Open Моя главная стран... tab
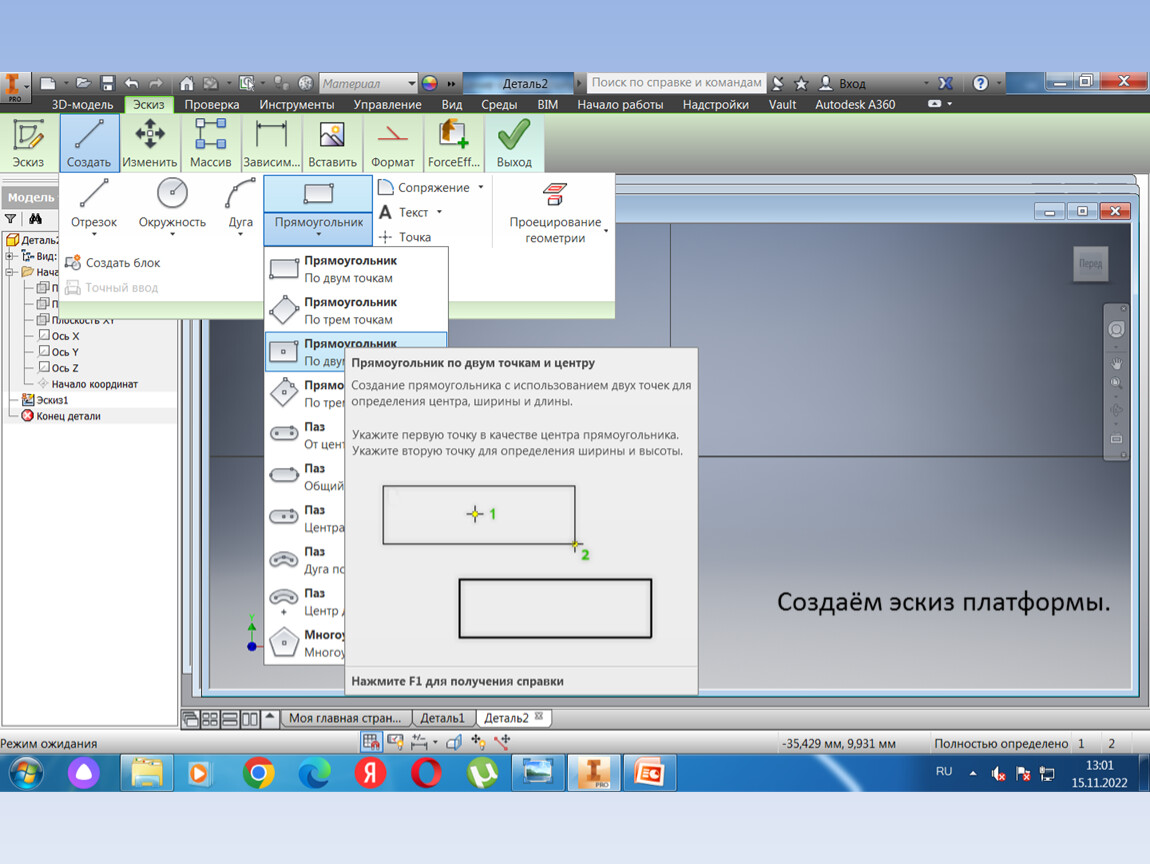The height and width of the screenshot is (864, 1150). click(345, 718)
